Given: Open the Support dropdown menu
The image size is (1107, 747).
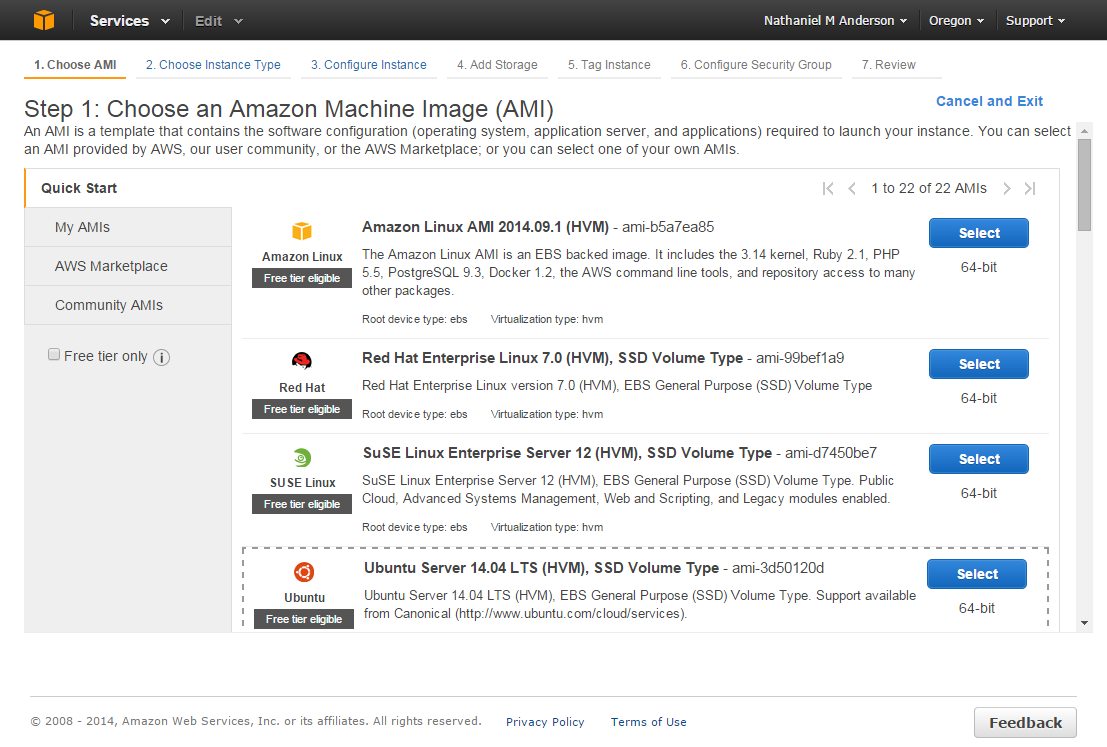Looking at the screenshot, I should click(x=1035, y=20).
